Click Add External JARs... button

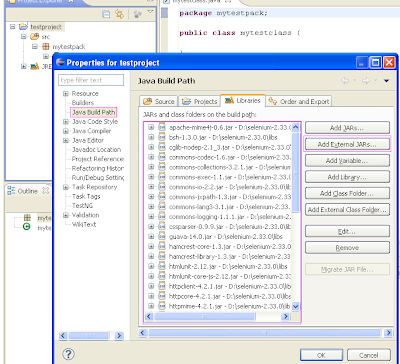pos(347,144)
